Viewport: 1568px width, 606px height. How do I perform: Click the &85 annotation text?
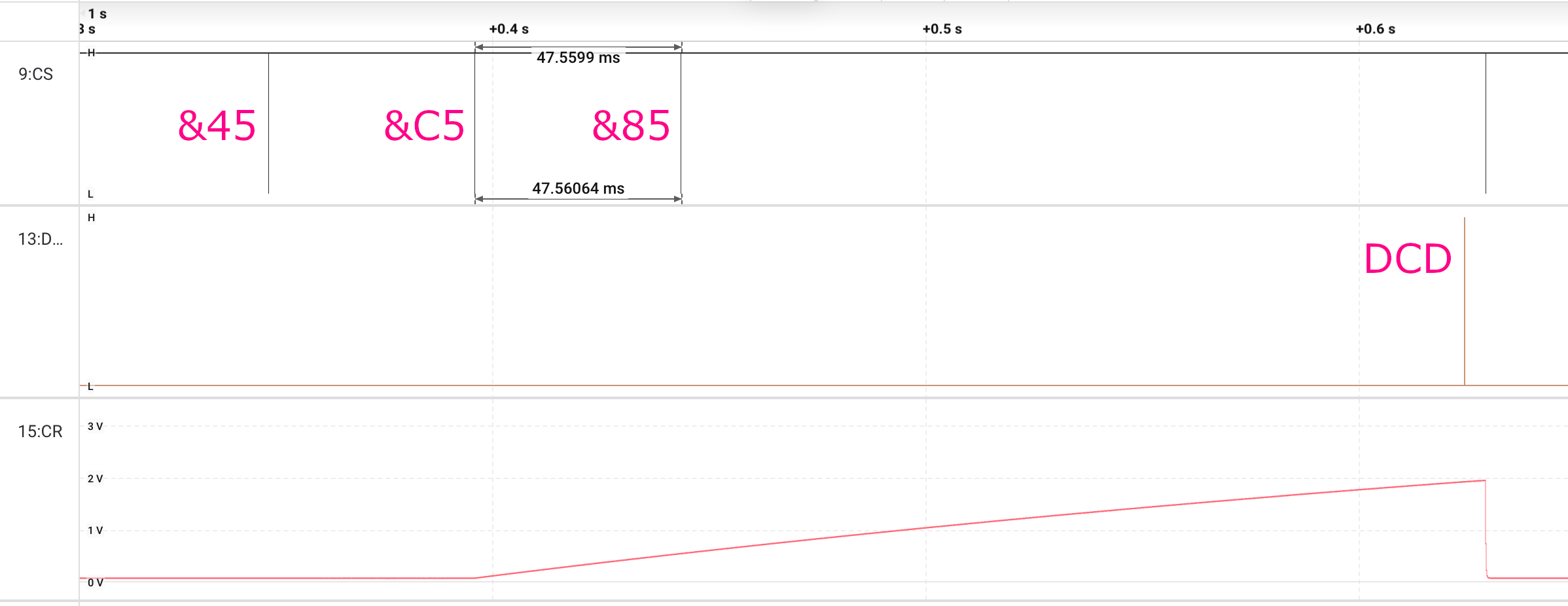(x=631, y=126)
